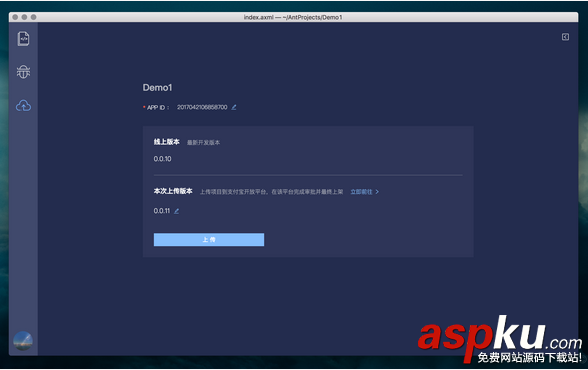The image size is (588, 370).
Task: Click the blue 上传 upload button
Action: (209, 240)
